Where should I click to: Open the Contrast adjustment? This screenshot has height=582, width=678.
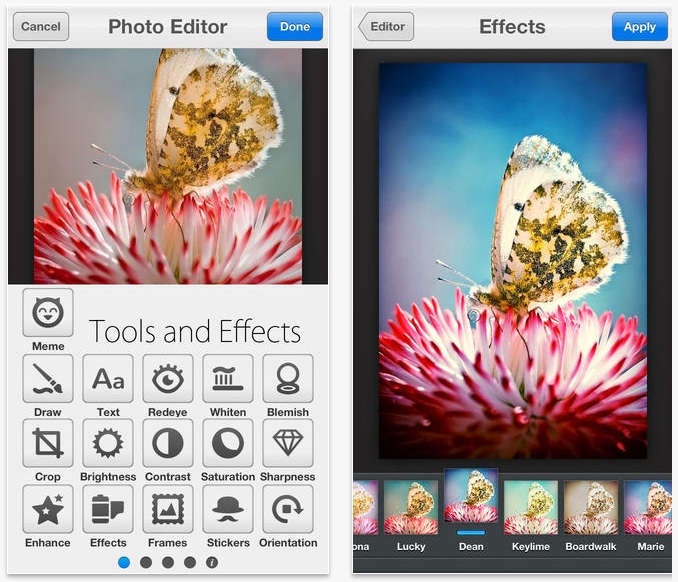(168, 443)
